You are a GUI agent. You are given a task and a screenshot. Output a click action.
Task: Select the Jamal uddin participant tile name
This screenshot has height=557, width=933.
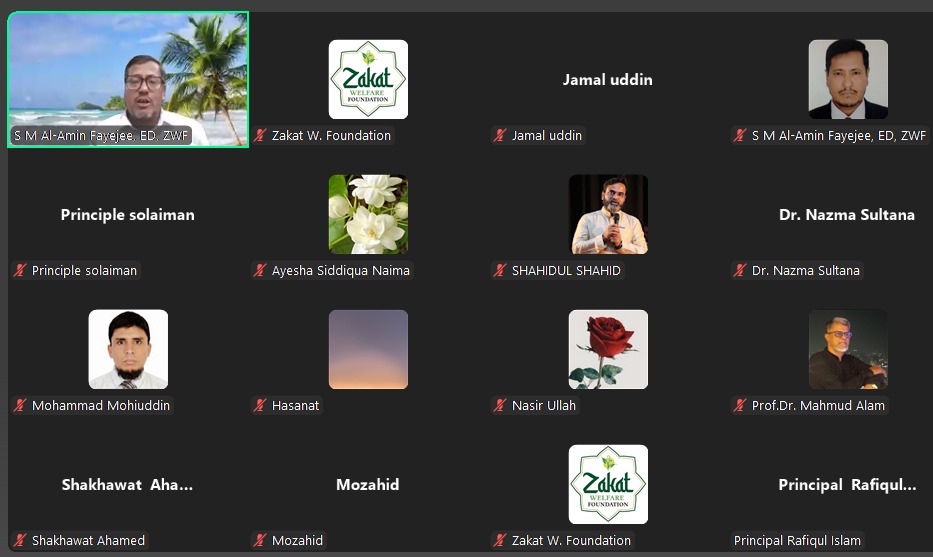tap(608, 80)
